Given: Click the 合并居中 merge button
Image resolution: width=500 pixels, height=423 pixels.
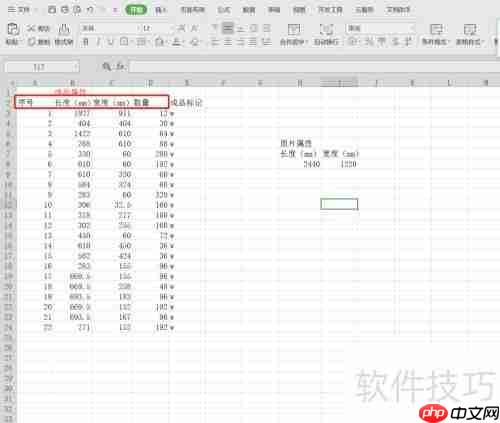Looking at the screenshot, I should (293, 35).
